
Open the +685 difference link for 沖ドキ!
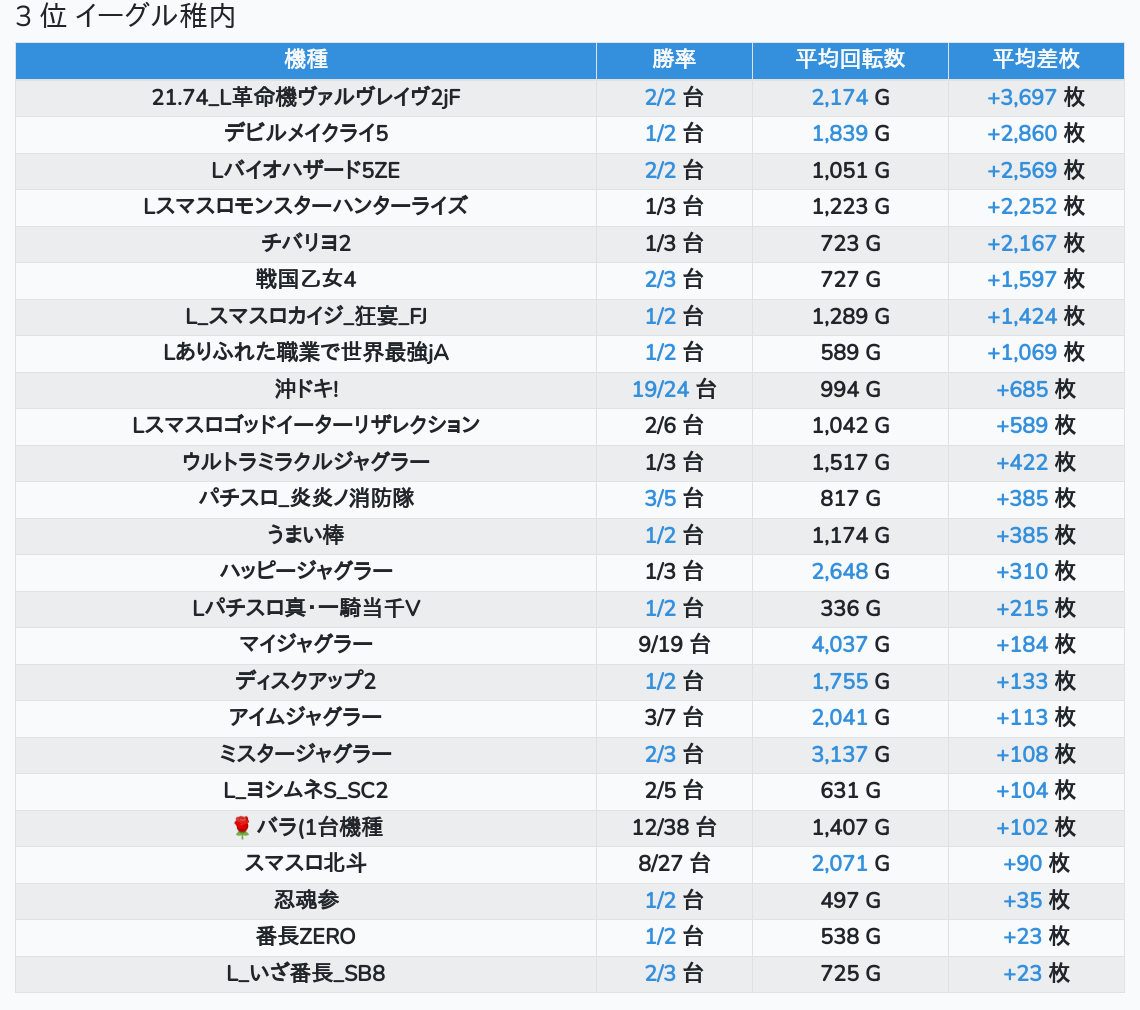pos(1022,389)
